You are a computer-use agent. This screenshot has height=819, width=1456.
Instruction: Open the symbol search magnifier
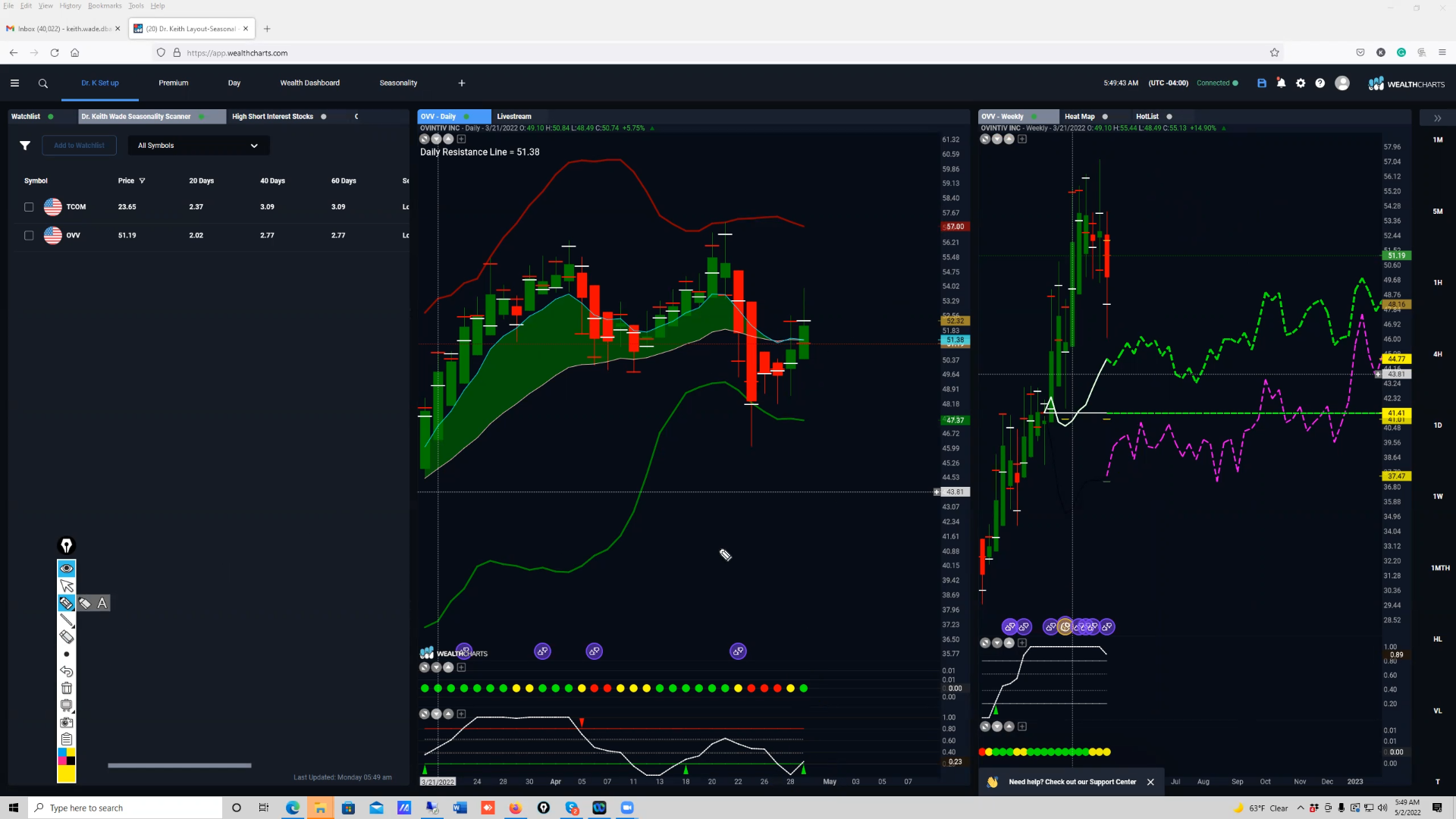pyautogui.click(x=43, y=83)
